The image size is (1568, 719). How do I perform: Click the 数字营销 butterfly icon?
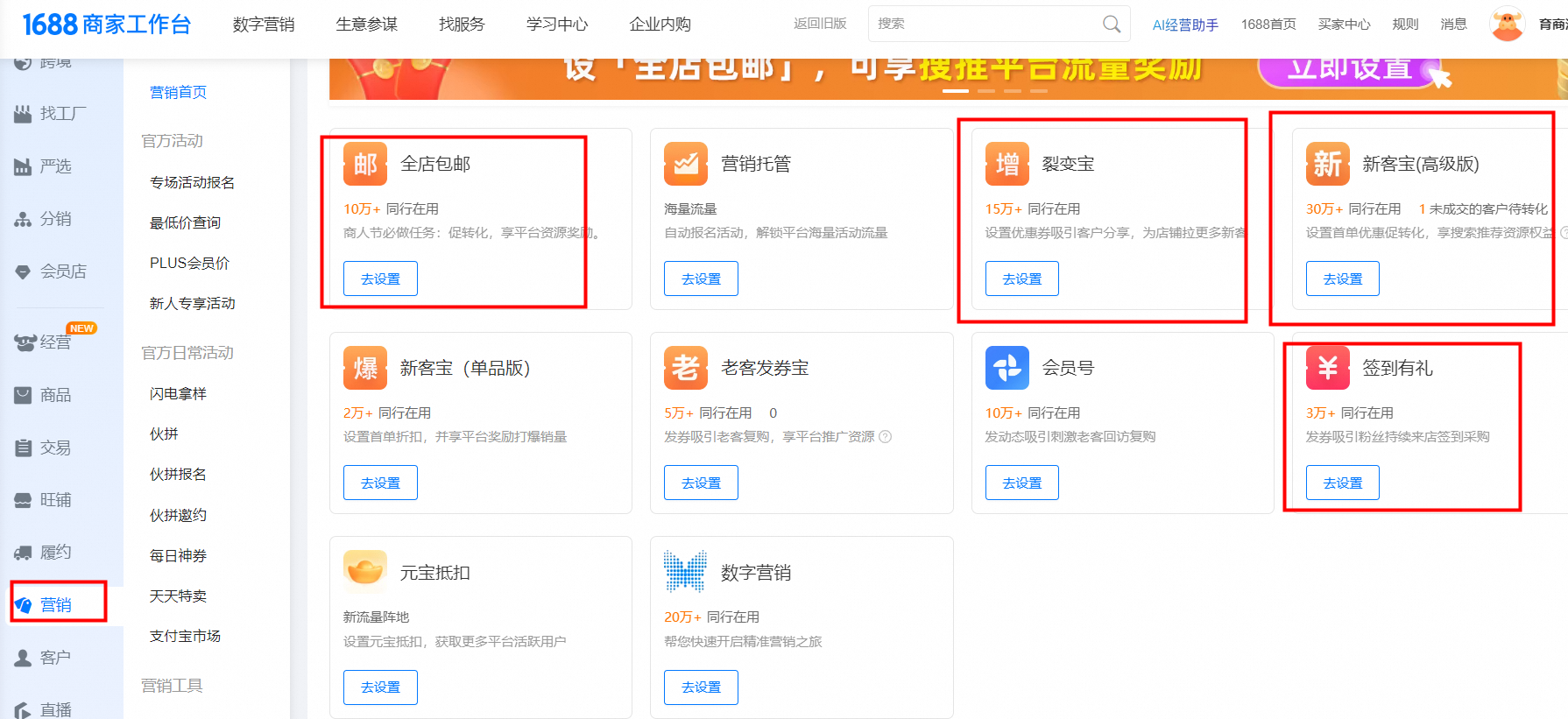point(685,572)
